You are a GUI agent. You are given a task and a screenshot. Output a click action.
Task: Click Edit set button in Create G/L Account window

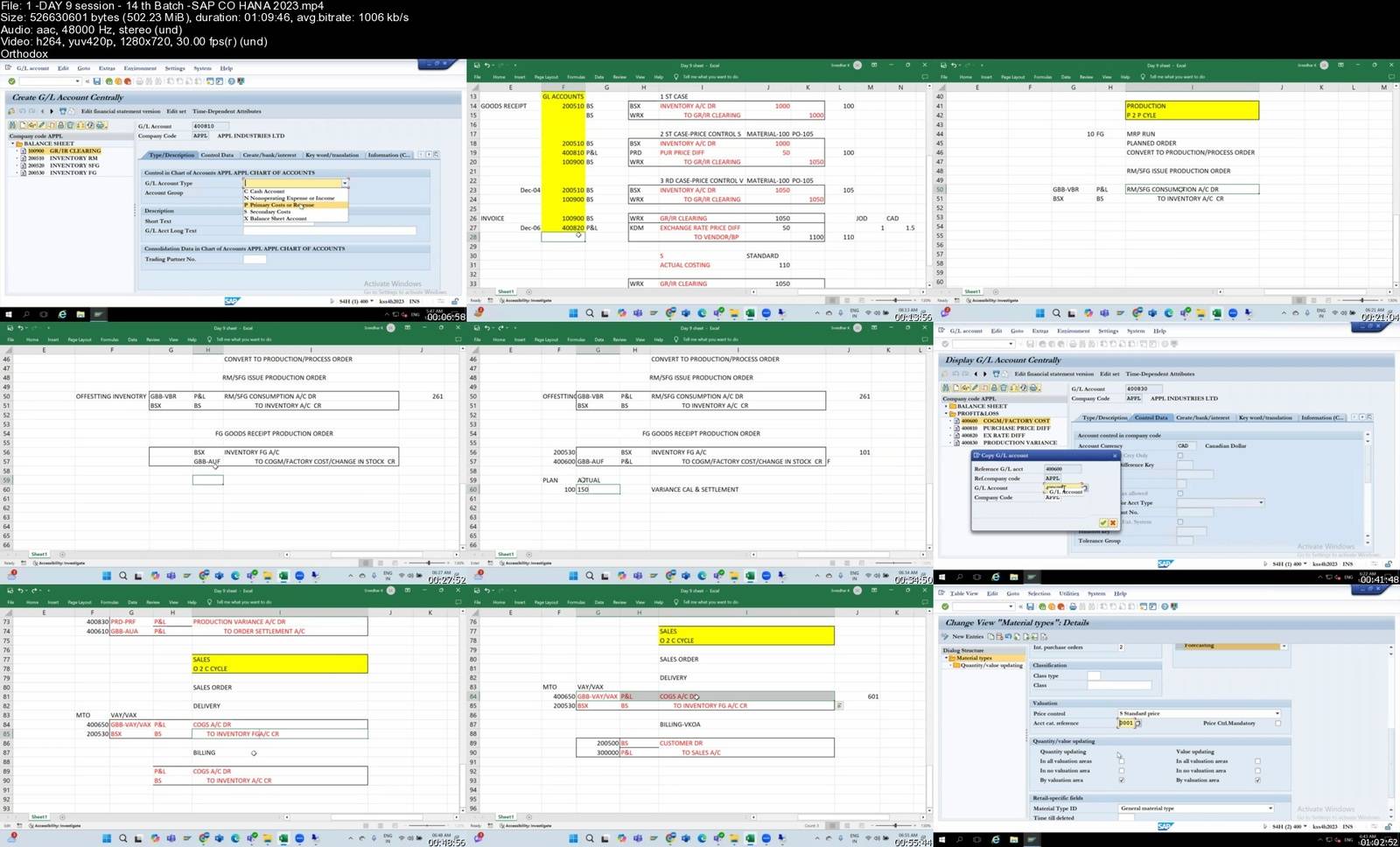pos(176,111)
